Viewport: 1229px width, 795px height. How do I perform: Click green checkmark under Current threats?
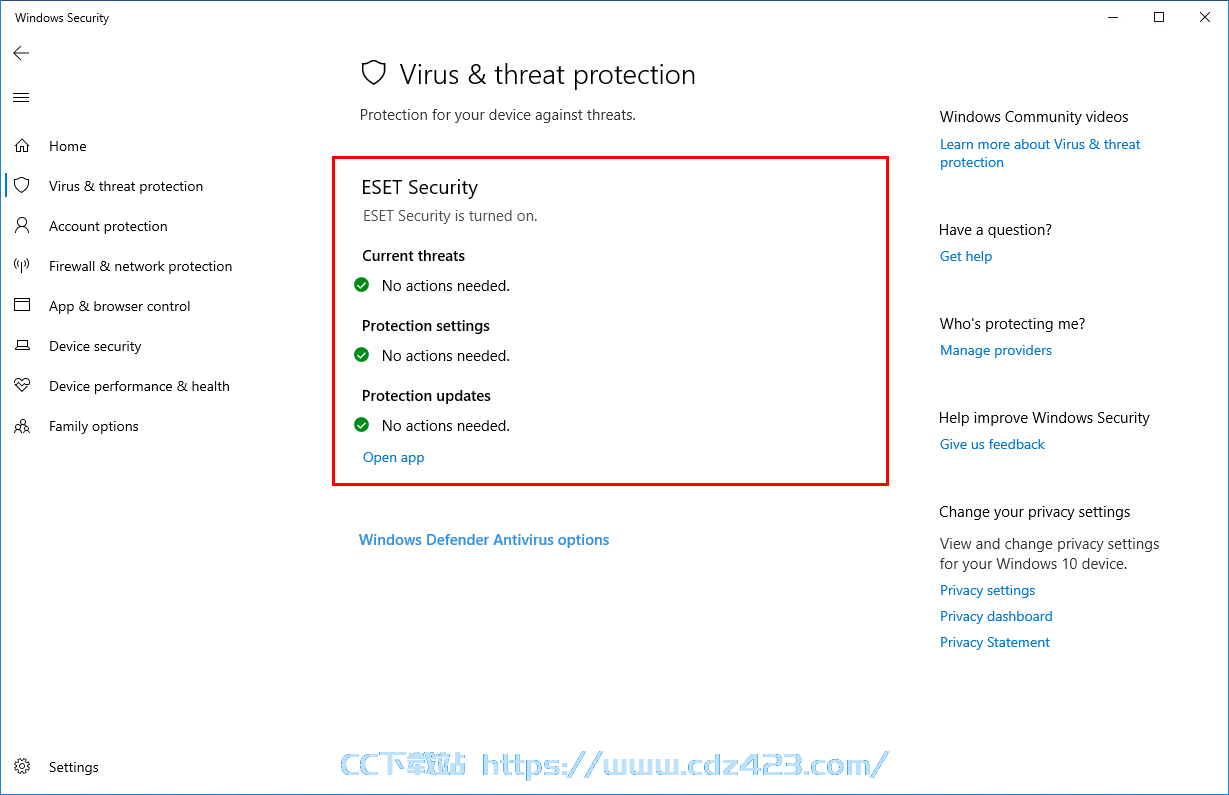pos(362,285)
